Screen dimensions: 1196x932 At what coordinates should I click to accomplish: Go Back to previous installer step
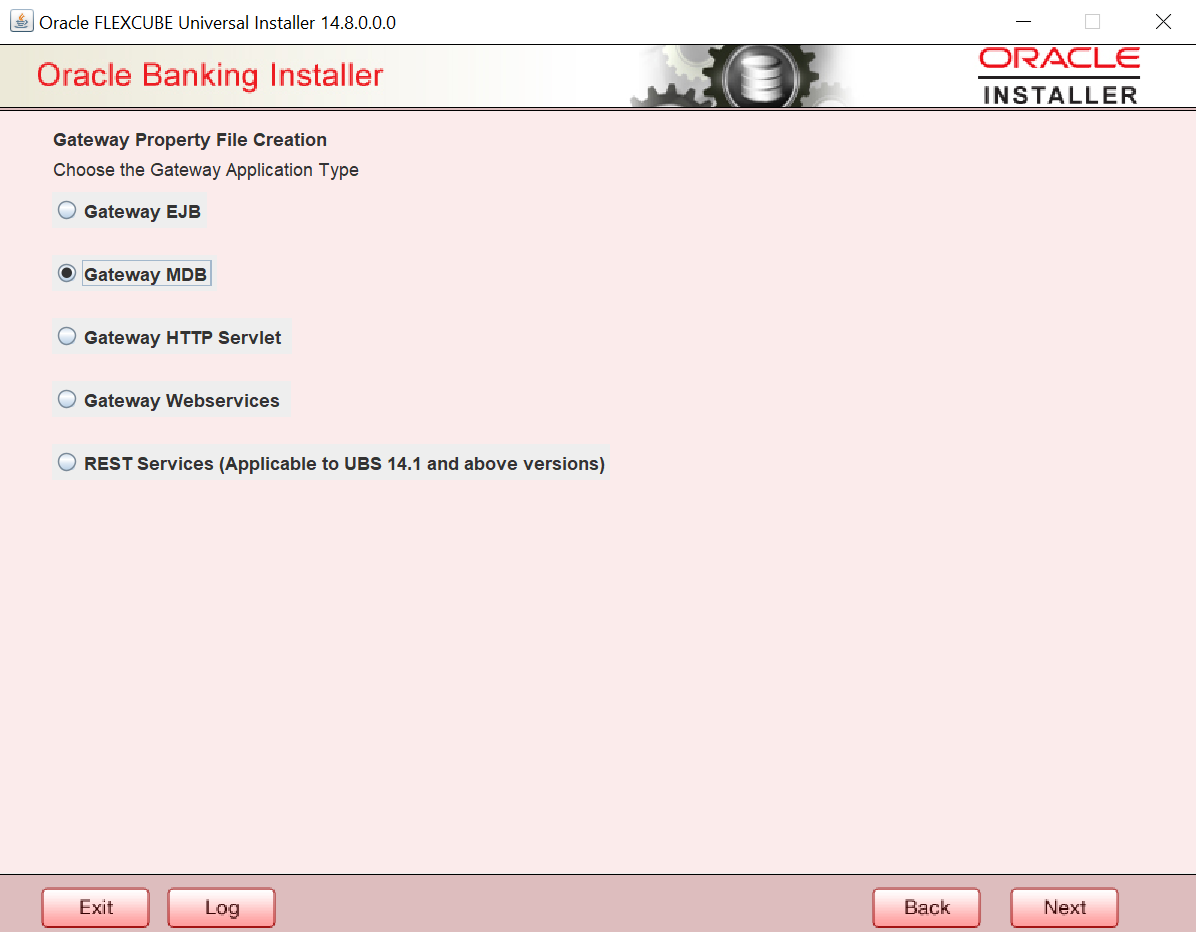[x=926, y=908]
